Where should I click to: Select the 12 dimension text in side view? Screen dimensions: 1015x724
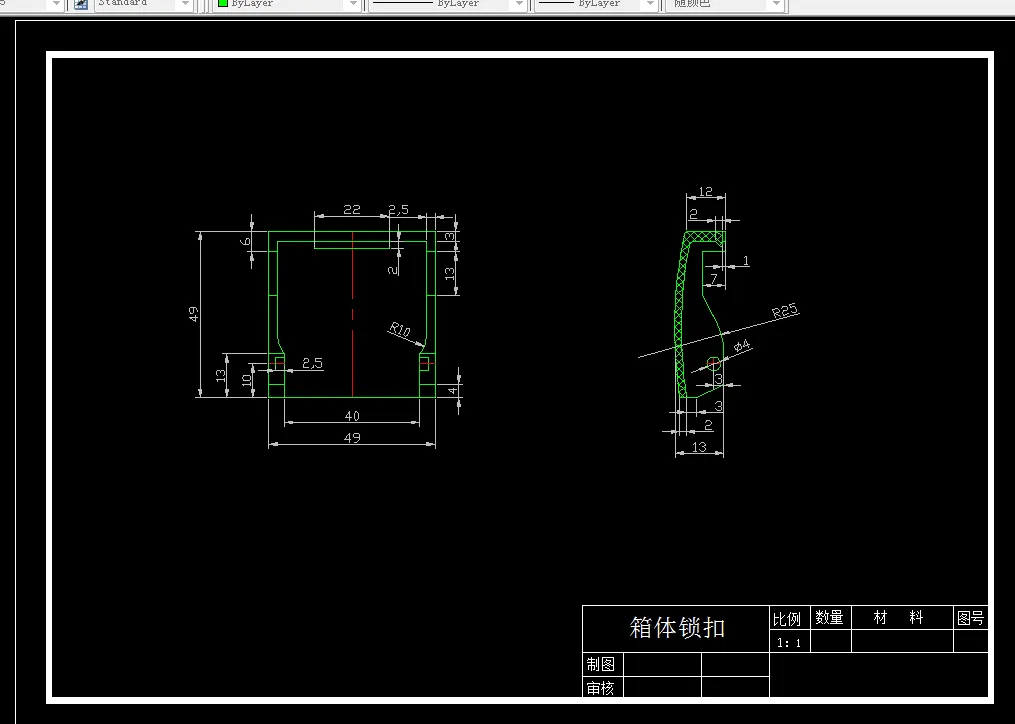706,192
